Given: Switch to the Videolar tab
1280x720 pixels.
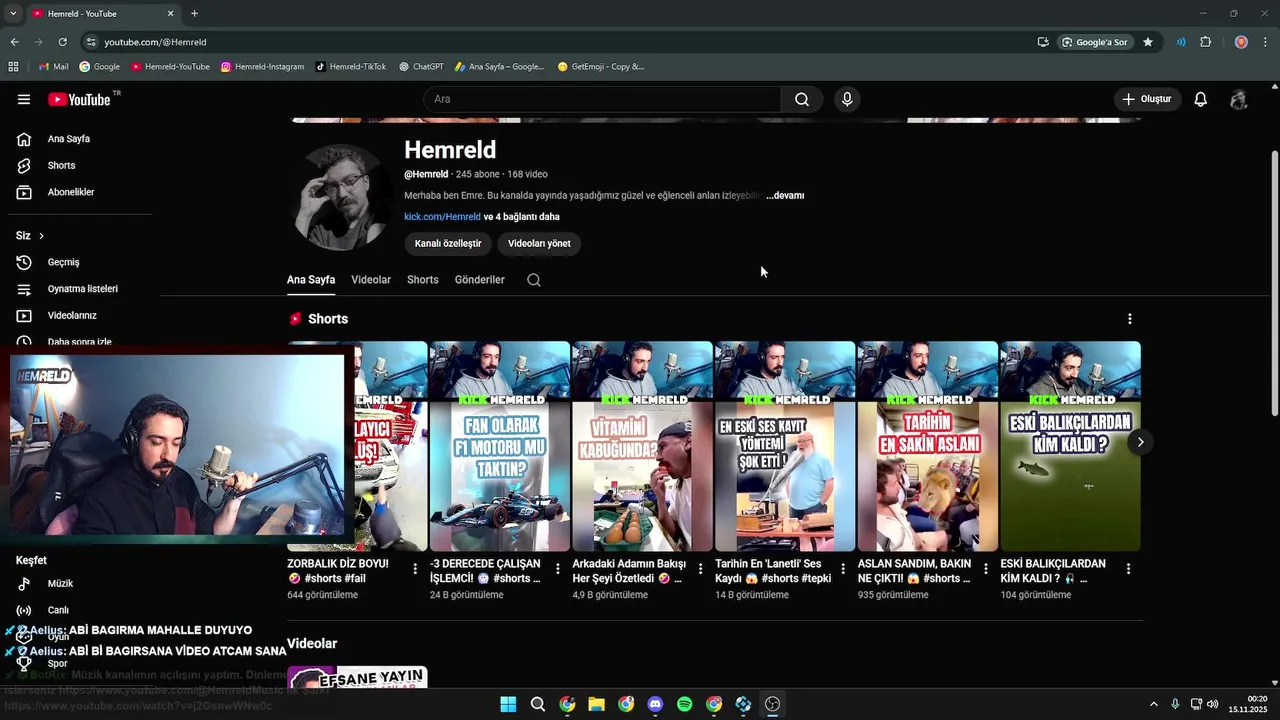Looking at the screenshot, I should pos(371,280).
